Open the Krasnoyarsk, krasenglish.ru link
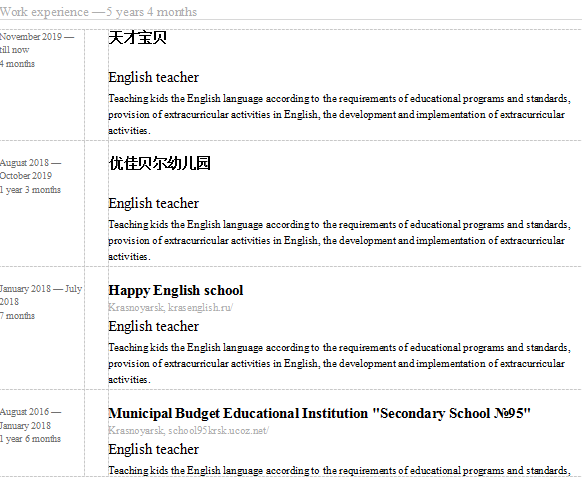The image size is (582, 482). [x=170, y=307]
